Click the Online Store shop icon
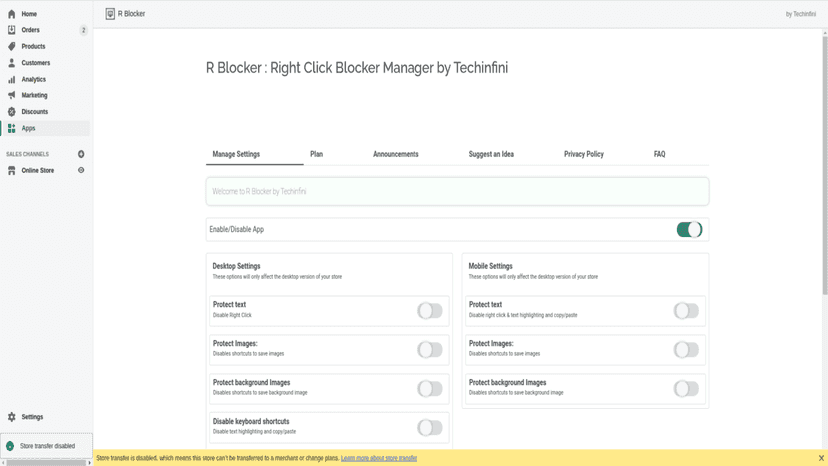The width and height of the screenshot is (828, 466). (12, 170)
